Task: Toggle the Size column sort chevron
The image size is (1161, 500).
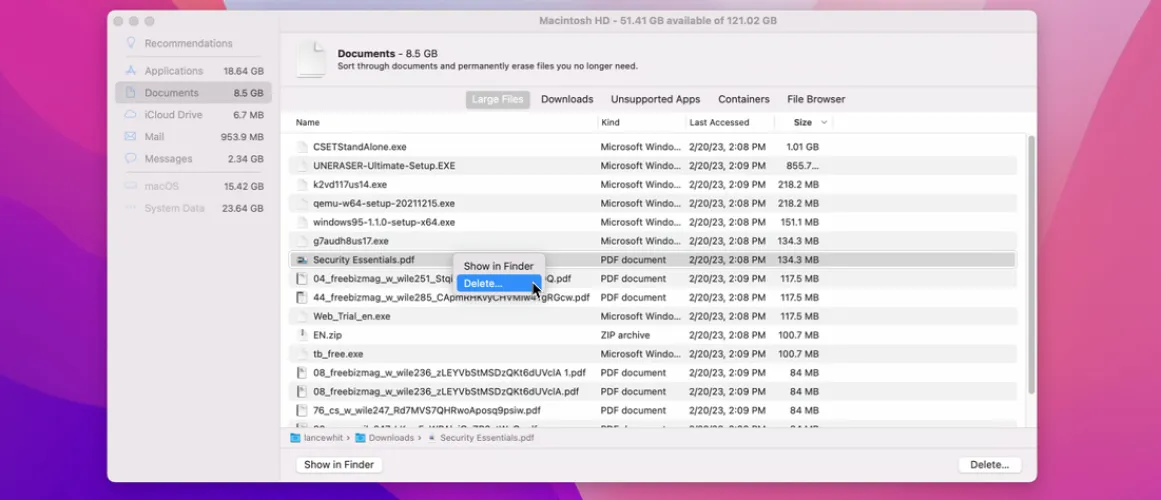Action: coord(824,123)
